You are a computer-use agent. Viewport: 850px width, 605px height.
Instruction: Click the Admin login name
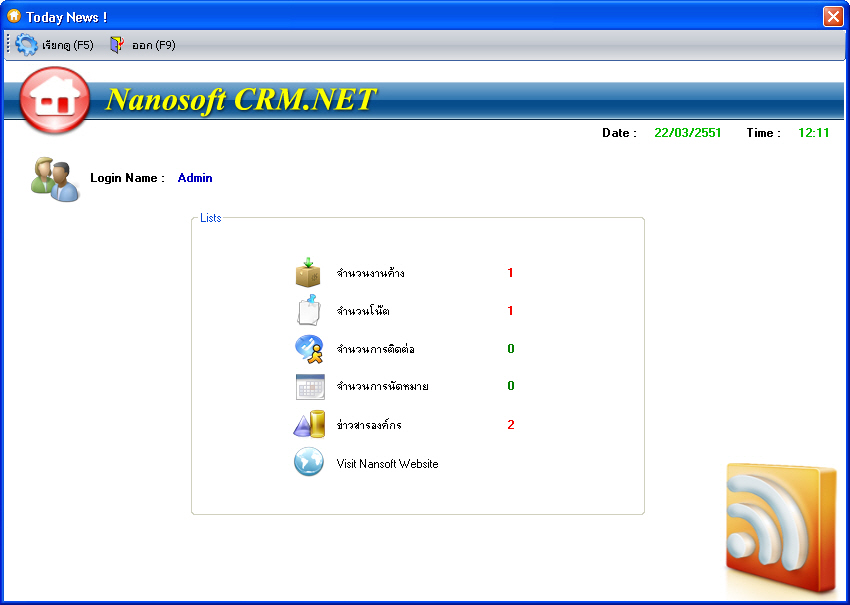pos(195,178)
